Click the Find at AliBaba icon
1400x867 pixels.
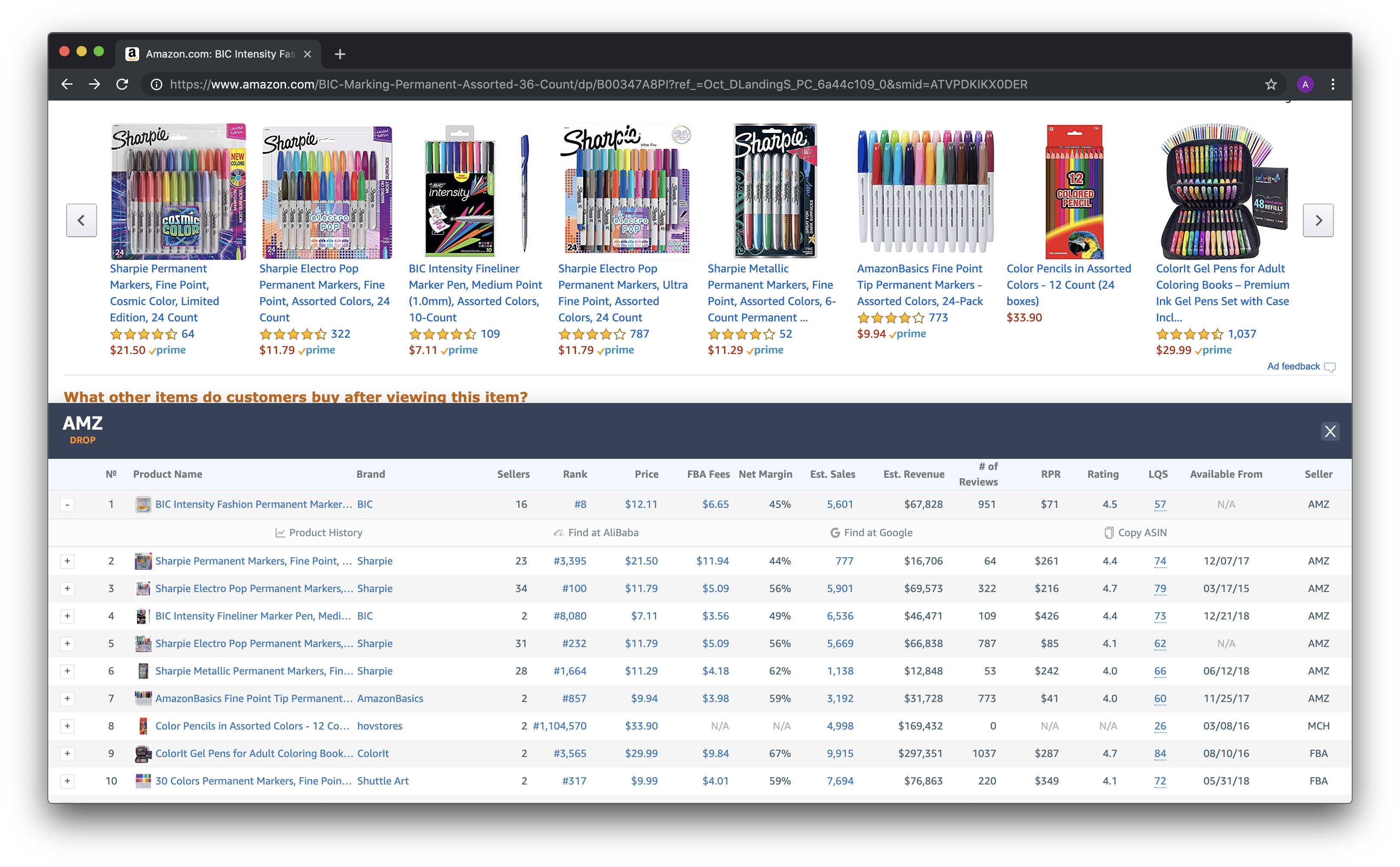click(x=558, y=533)
